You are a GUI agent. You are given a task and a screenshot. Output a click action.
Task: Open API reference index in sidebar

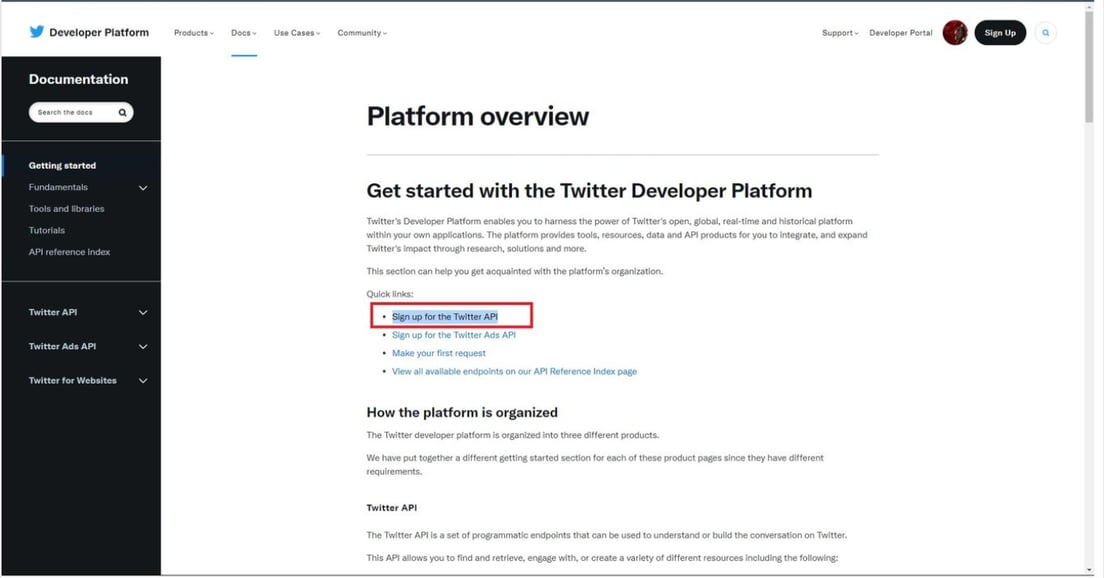[x=69, y=252]
